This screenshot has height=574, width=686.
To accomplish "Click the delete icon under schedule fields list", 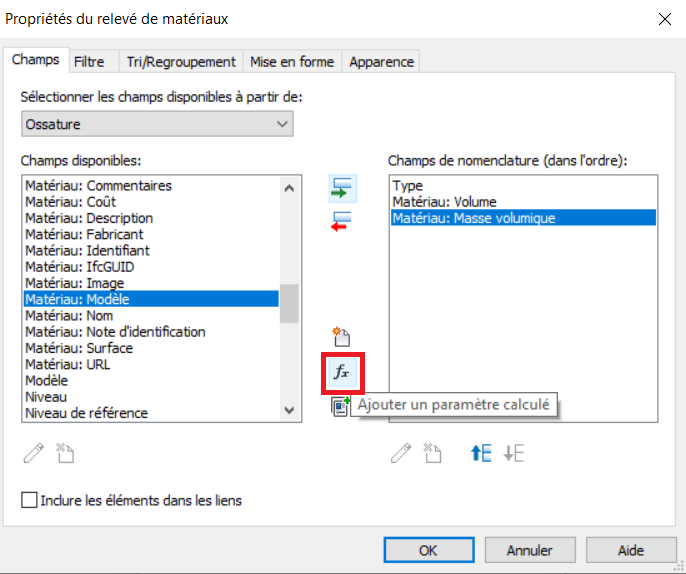I will [432, 453].
